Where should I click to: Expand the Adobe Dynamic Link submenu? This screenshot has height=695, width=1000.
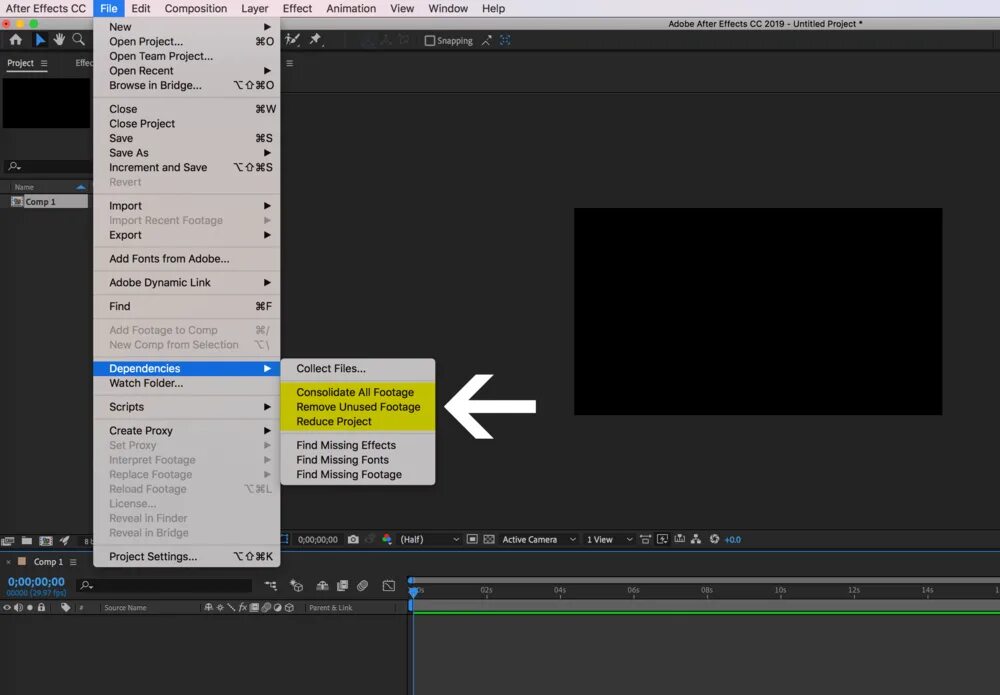click(187, 282)
